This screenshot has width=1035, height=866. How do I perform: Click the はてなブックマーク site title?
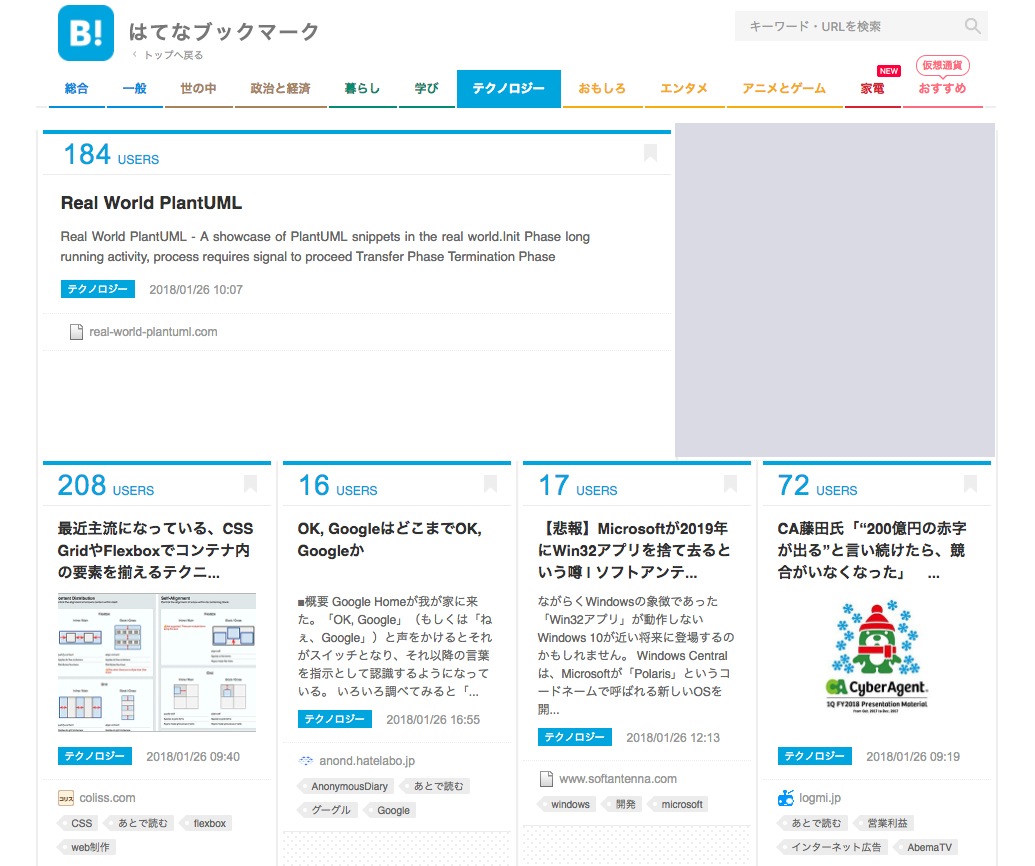point(224,31)
